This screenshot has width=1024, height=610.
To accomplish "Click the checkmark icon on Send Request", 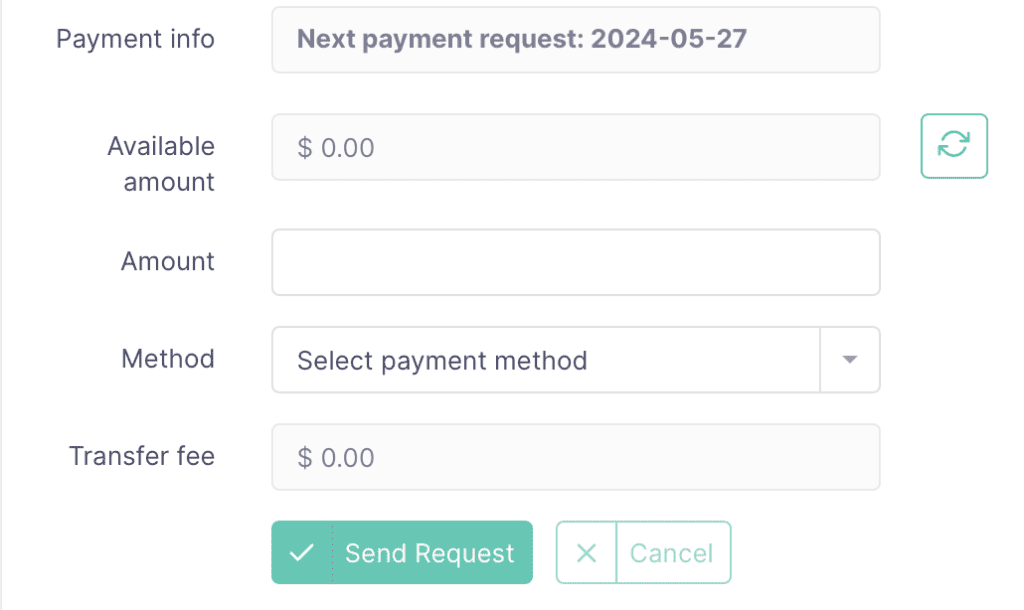I will coord(302,553).
